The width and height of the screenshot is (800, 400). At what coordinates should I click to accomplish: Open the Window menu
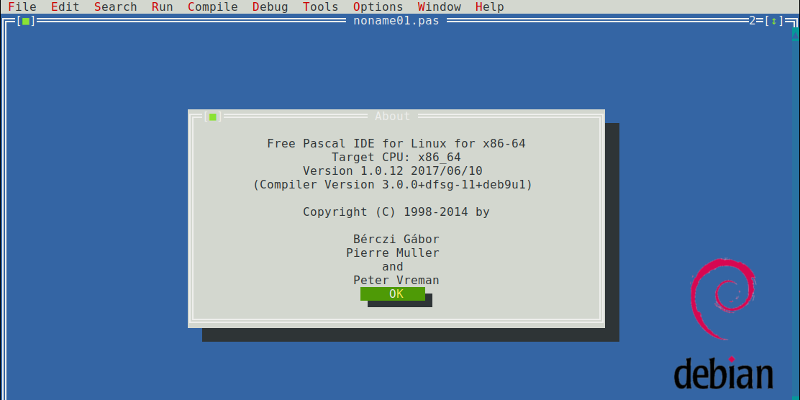(439, 7)
